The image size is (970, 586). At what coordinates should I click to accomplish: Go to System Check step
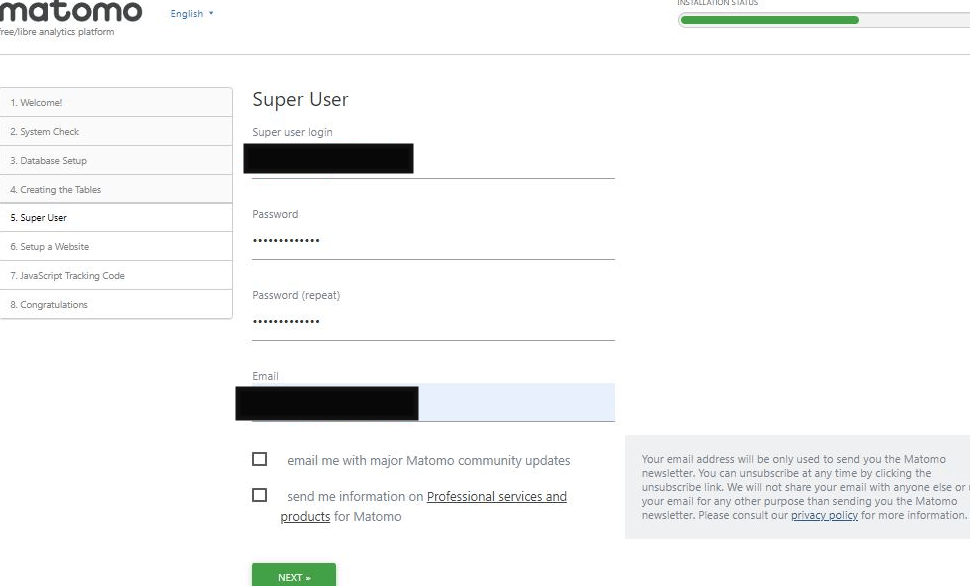[116, 132]
